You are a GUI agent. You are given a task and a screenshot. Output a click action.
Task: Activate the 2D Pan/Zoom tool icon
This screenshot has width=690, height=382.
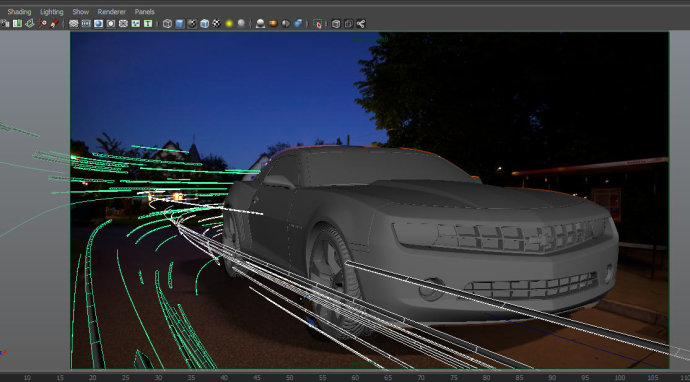42,23
